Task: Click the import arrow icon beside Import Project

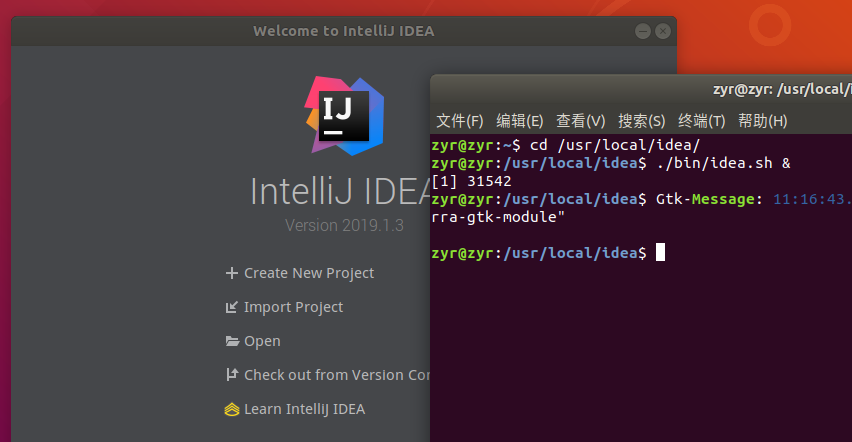Action: (232, 307)
